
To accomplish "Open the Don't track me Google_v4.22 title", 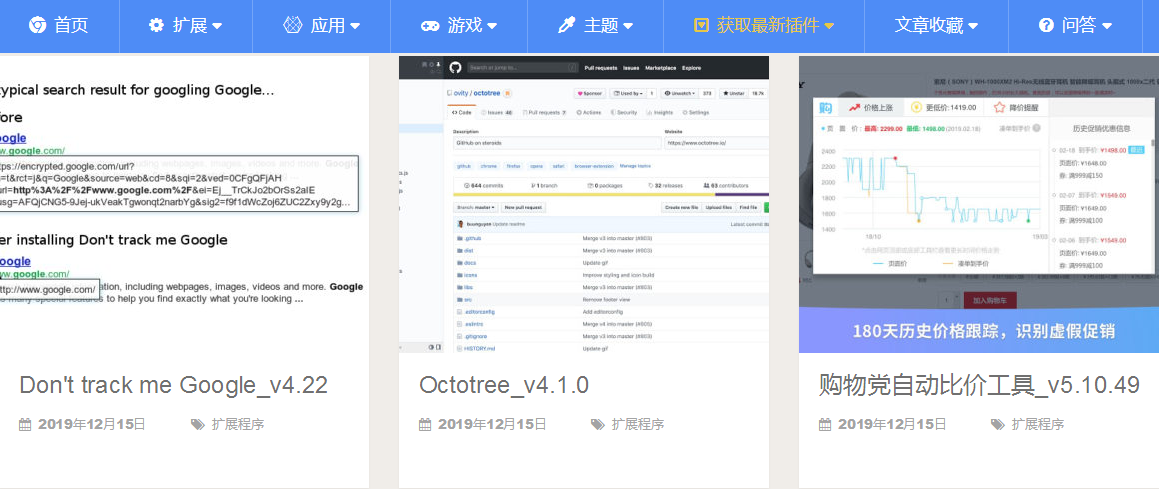I will [174, 385].
